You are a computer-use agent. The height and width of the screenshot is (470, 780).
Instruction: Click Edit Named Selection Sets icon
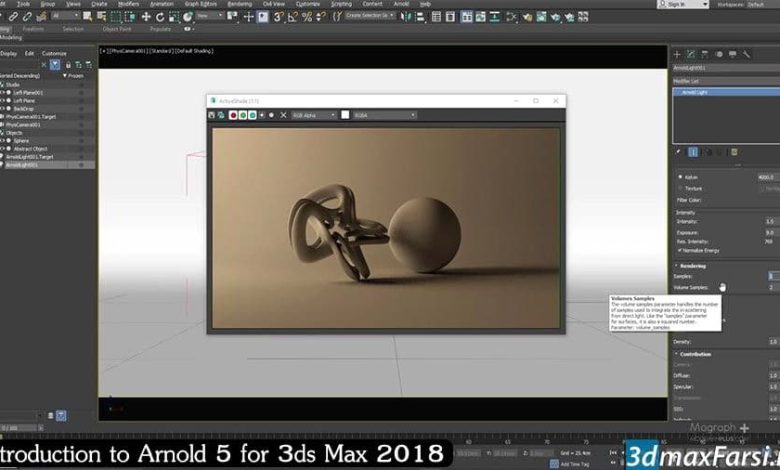coord(337,16)
